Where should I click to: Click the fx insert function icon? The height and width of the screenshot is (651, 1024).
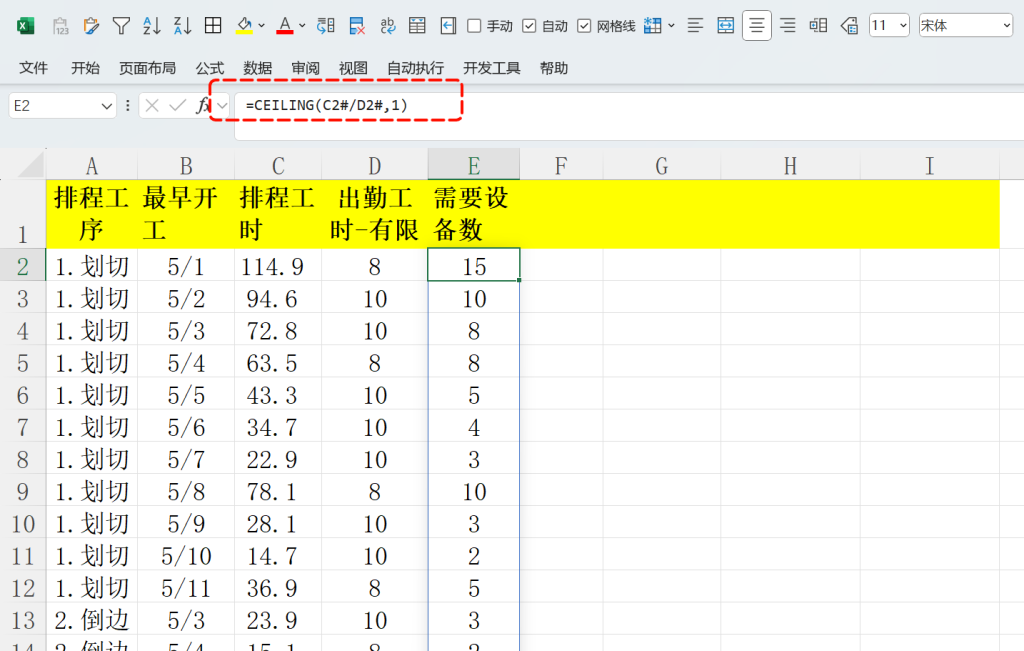(203, 105)
